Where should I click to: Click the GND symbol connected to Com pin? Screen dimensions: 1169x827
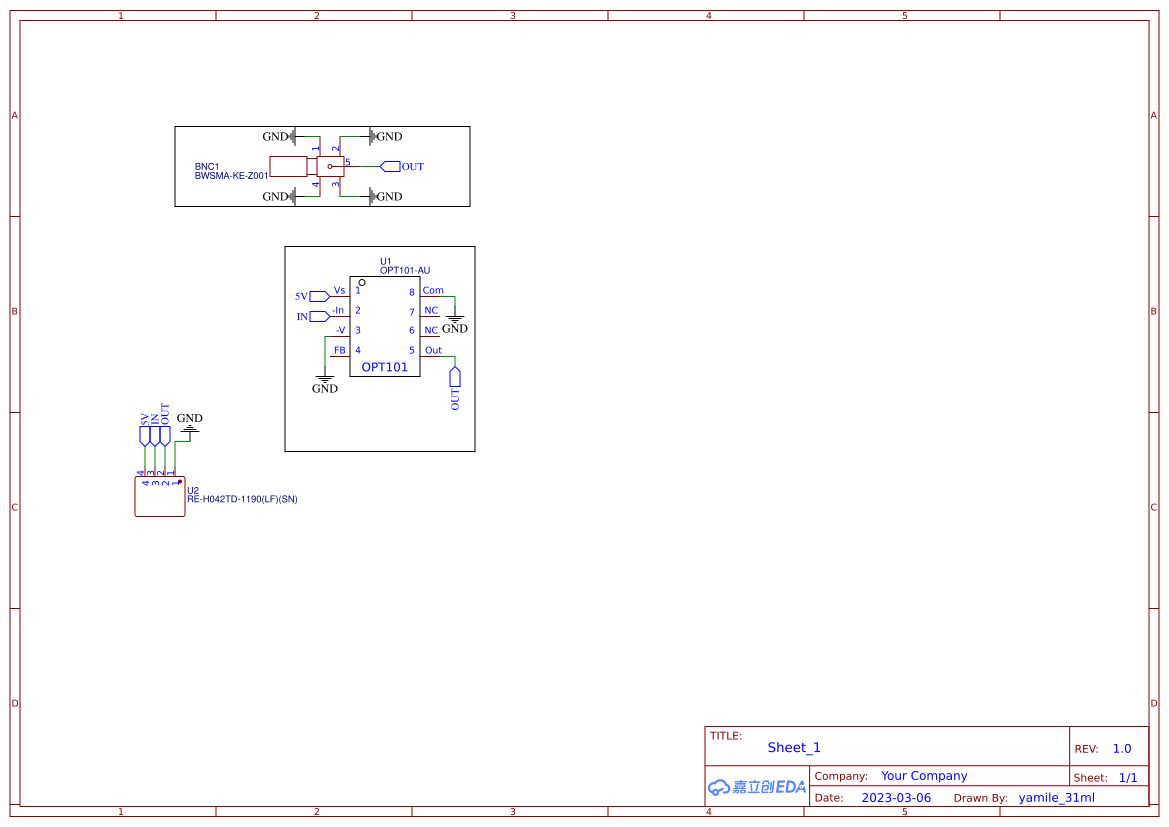[x=454, y=323]
